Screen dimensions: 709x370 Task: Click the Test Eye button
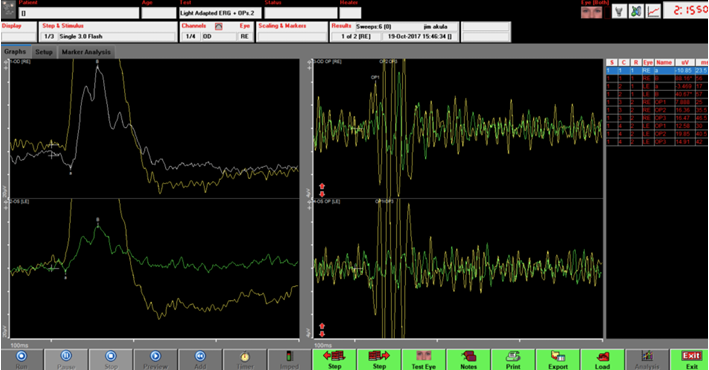pos(423,360)
